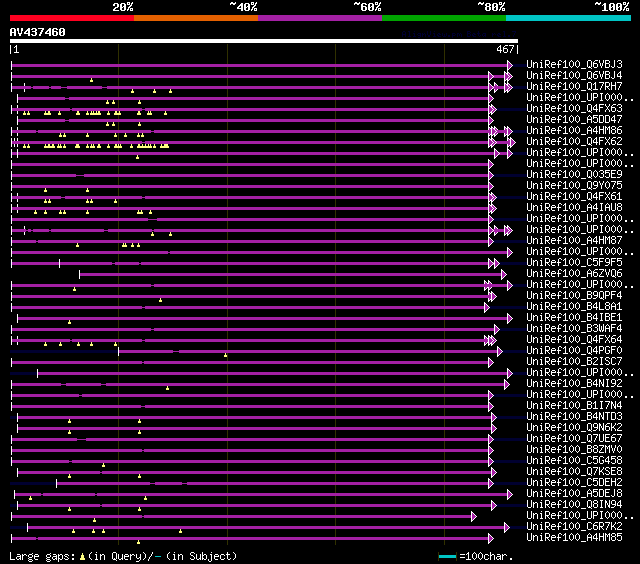Click the orange ~40% identity color segment
640x564 pixels.
pyautogui.click(x=196, y=18)
